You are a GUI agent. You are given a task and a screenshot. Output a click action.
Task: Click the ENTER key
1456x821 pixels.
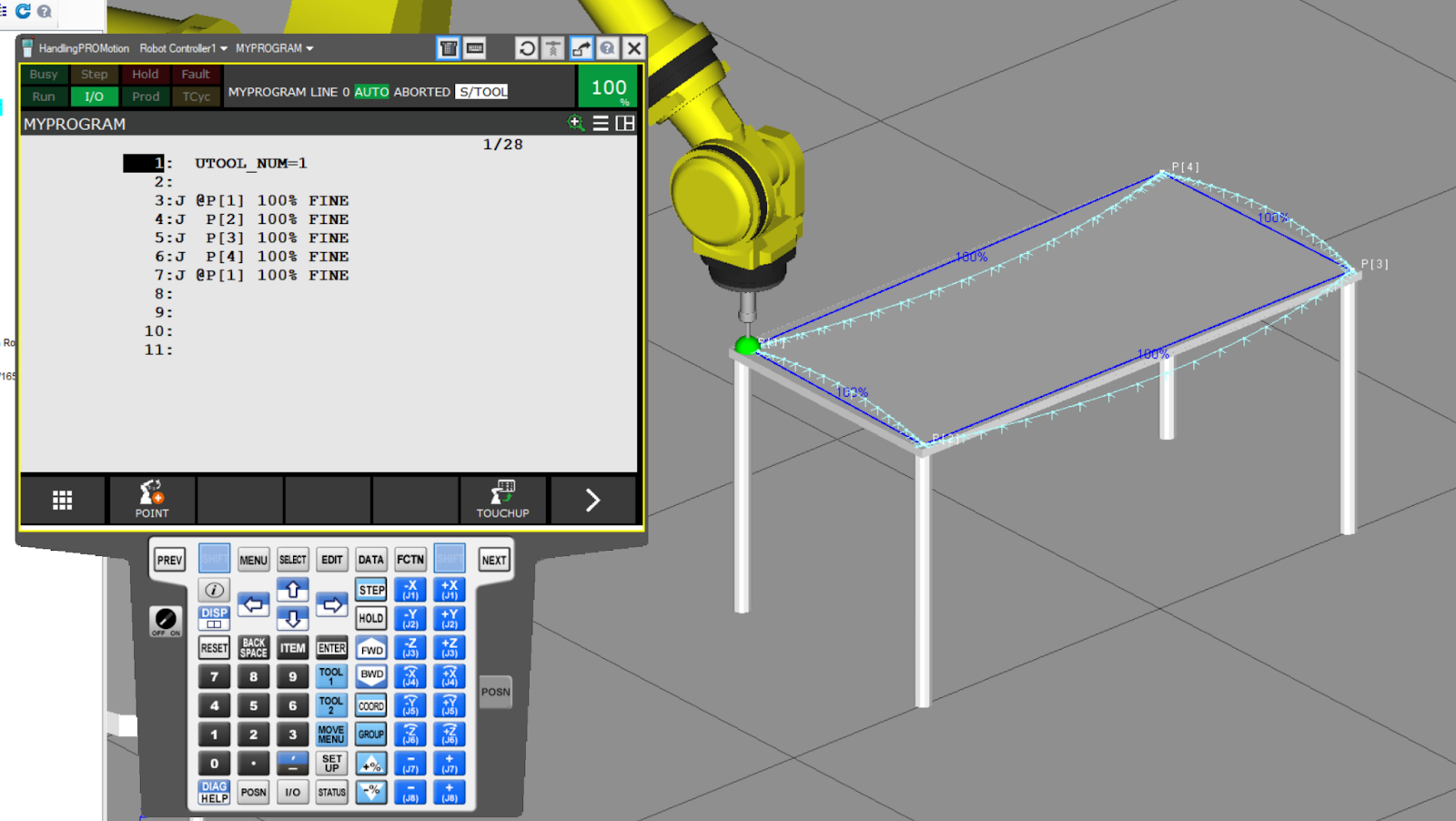coord(331,648)
